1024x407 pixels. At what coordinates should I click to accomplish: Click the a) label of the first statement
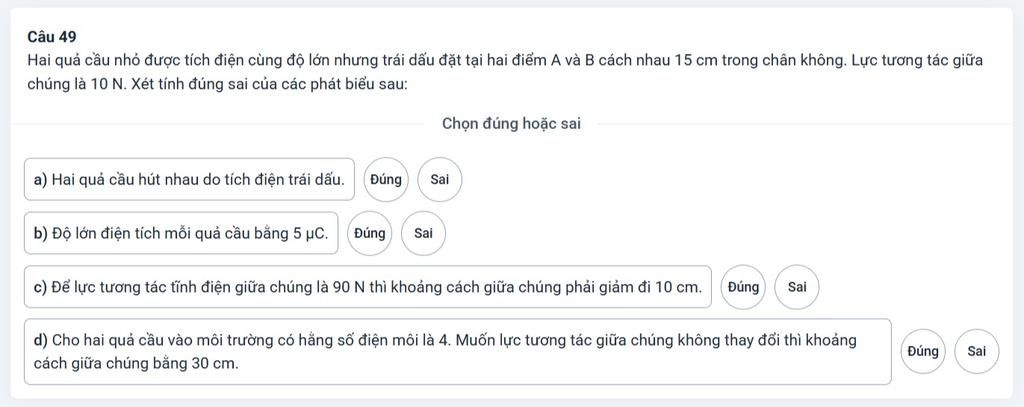click(x=41, y=180)
